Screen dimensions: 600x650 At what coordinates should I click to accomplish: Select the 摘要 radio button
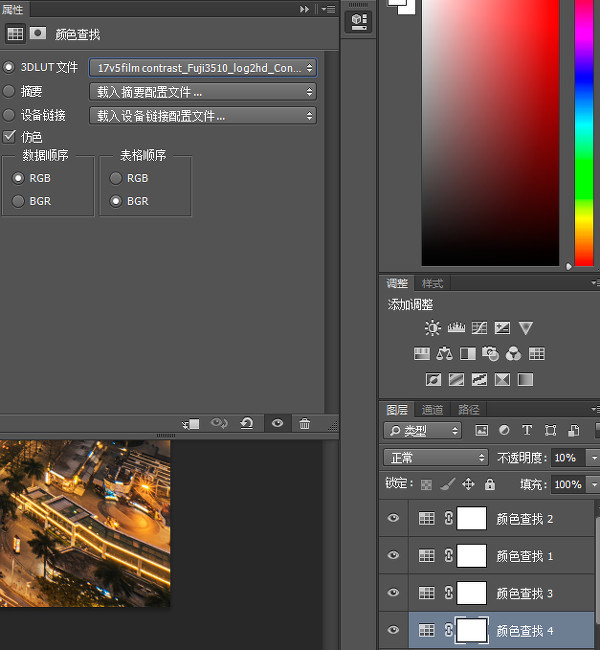click(10, 91)
